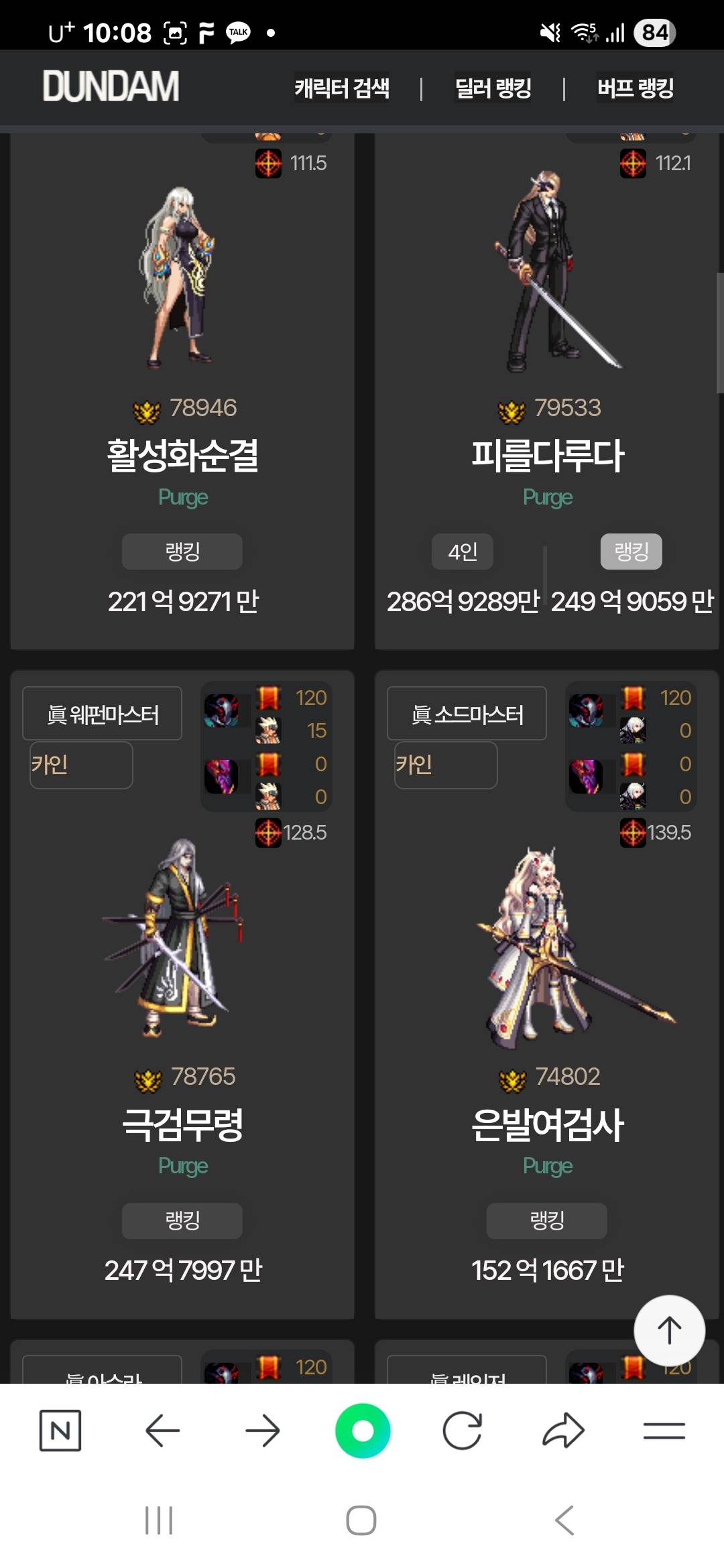Open the 캐릭터 검색 menu
The height and width of the screenshot is (1568, 724).
pos(342,88)
